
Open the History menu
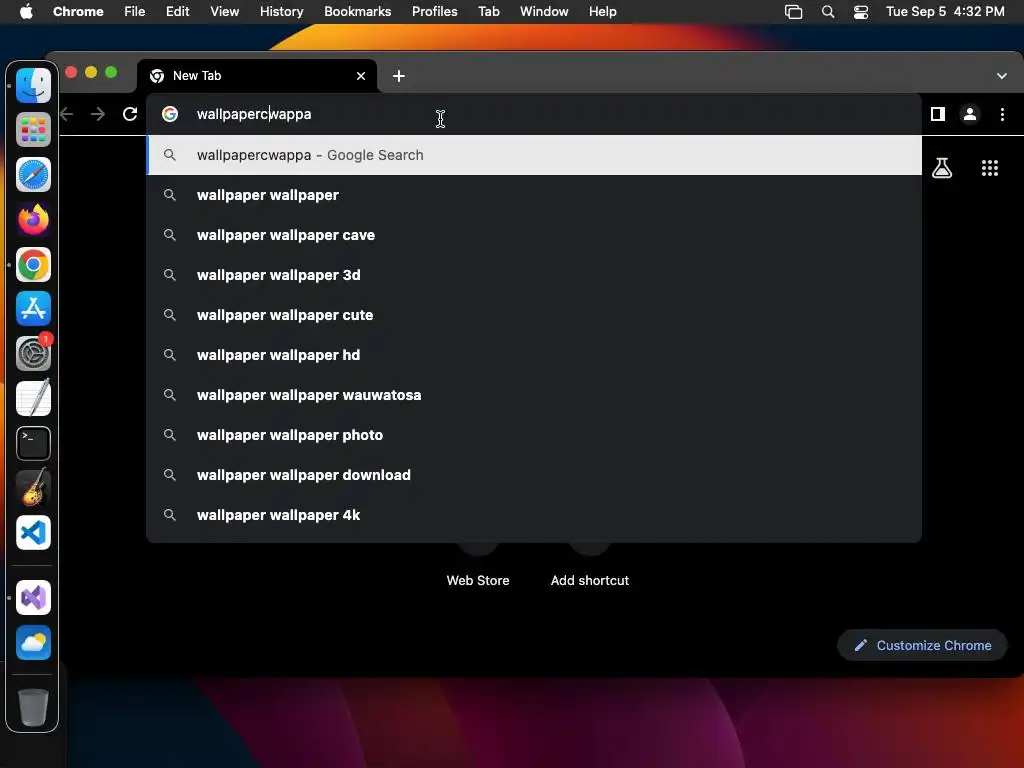click(281, 12)
